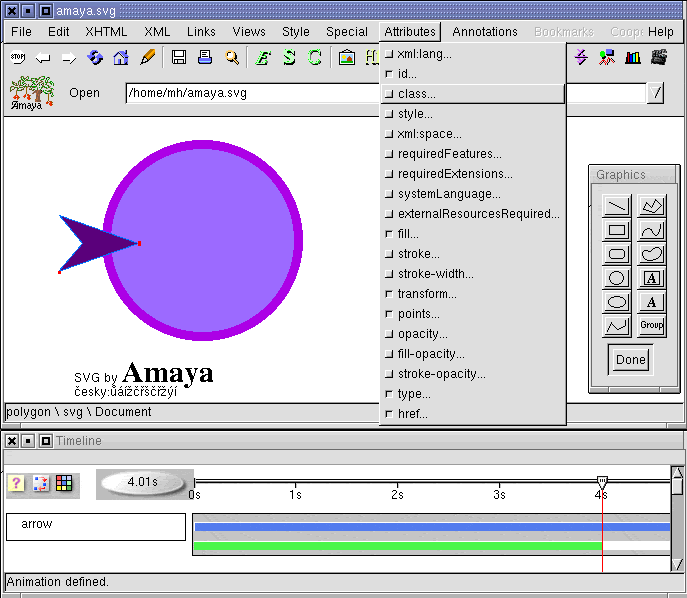Click the colored books library icon

coord(633,57)
